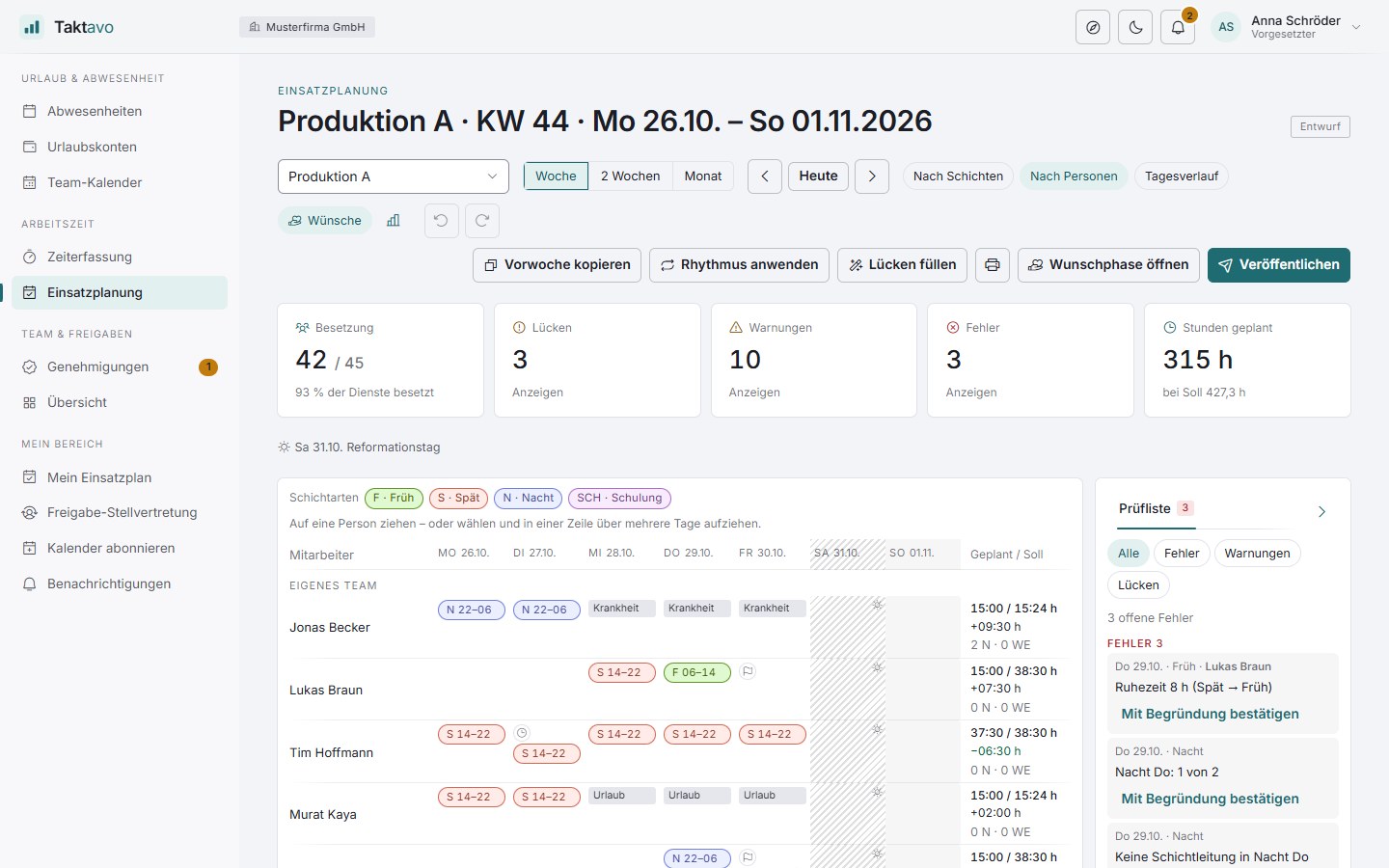
Task: Collapse Prüfliste panel with chevron
Action: (x=1321, y=512)
